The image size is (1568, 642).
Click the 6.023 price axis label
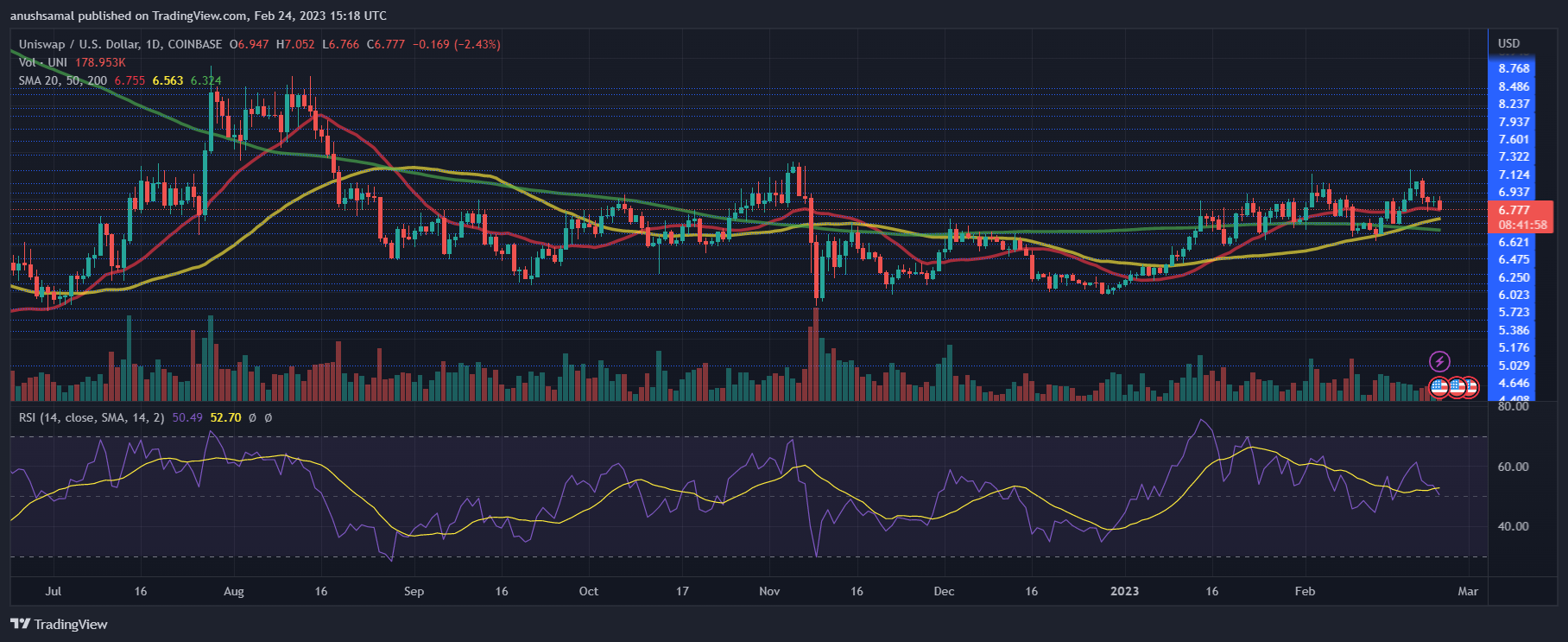pos(1514,295)
